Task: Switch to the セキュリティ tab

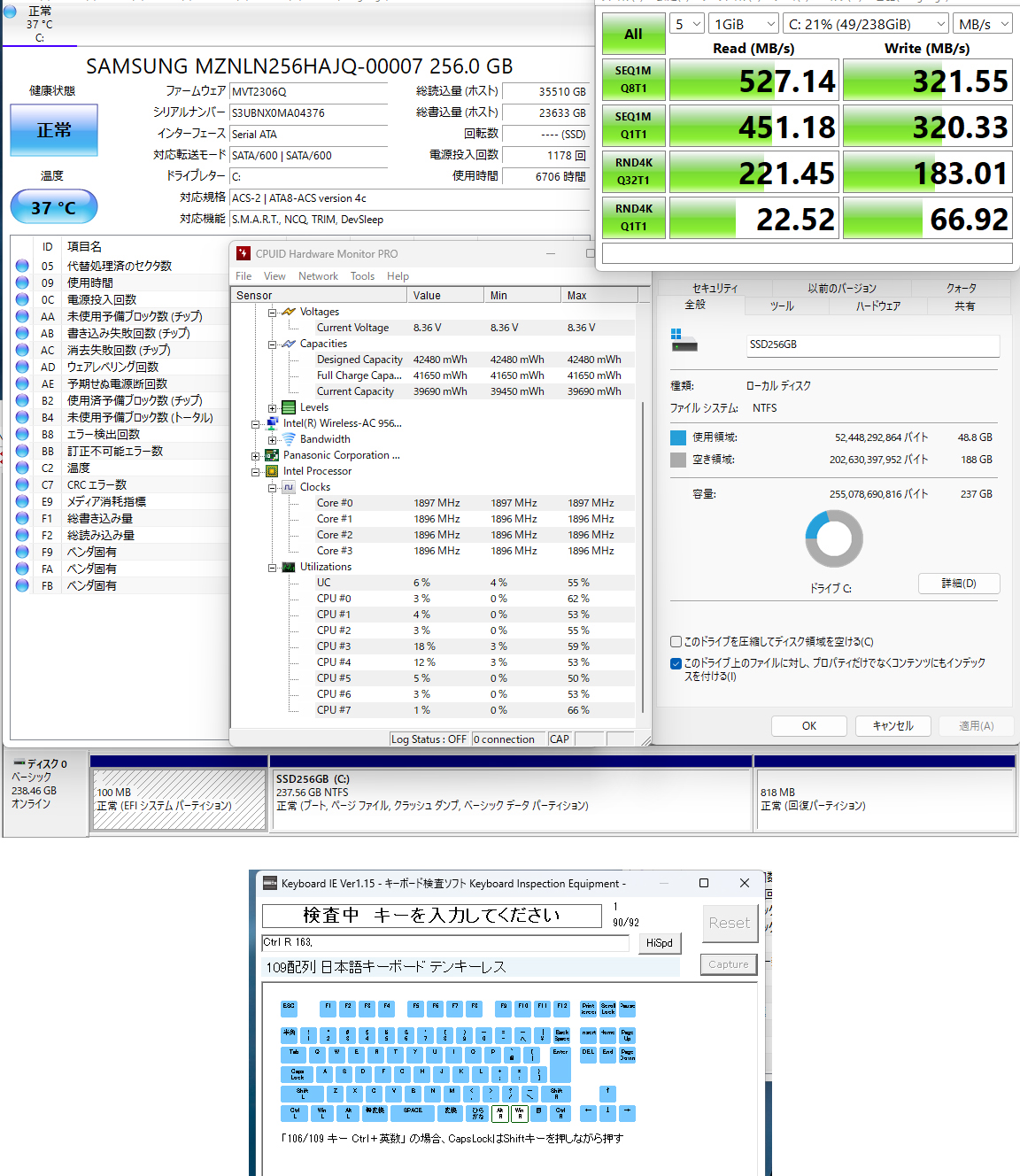Action: point(715,288)
